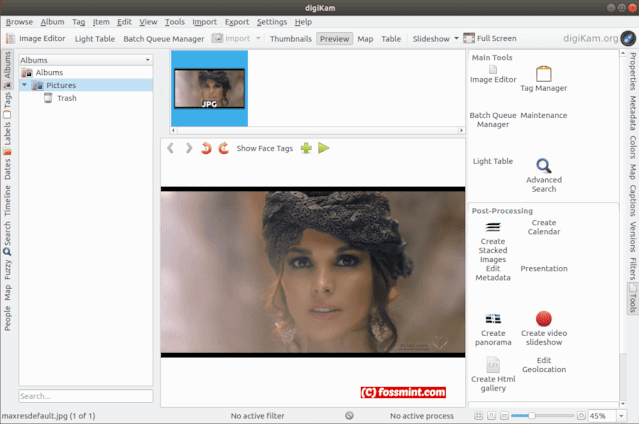639x424 pixels.
Task: Rotate the preview image left
Action: pyautogui.click(x=206, y=148)
